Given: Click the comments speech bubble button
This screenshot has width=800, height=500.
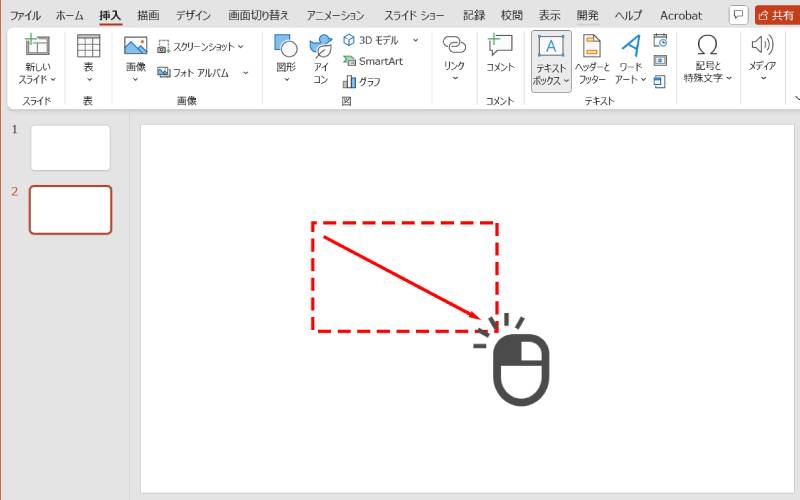Looking at the screenshot, I should (x=738, y=15).
